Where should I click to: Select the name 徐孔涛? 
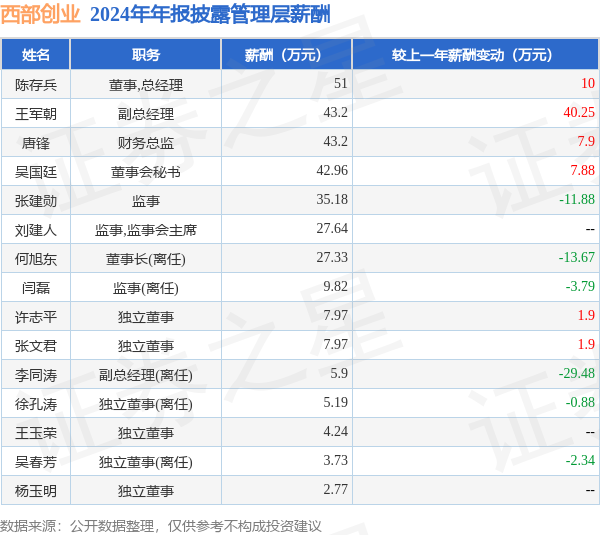pos(36,405)
